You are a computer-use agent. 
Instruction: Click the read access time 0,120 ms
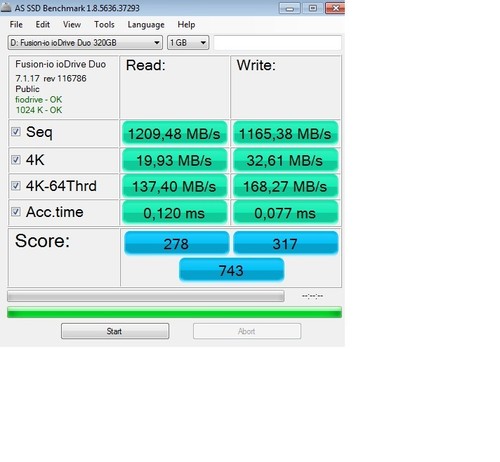[174, 213]
